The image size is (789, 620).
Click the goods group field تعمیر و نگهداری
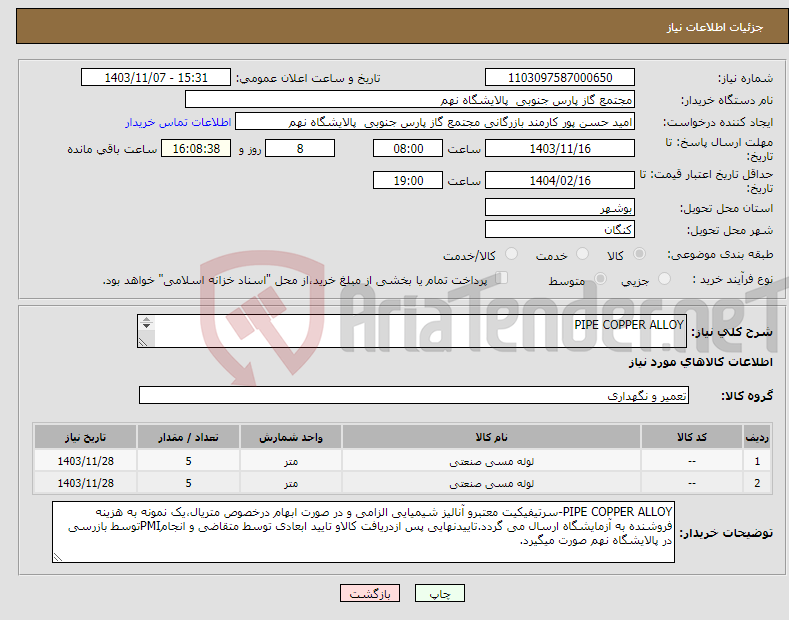click(414, 396)
